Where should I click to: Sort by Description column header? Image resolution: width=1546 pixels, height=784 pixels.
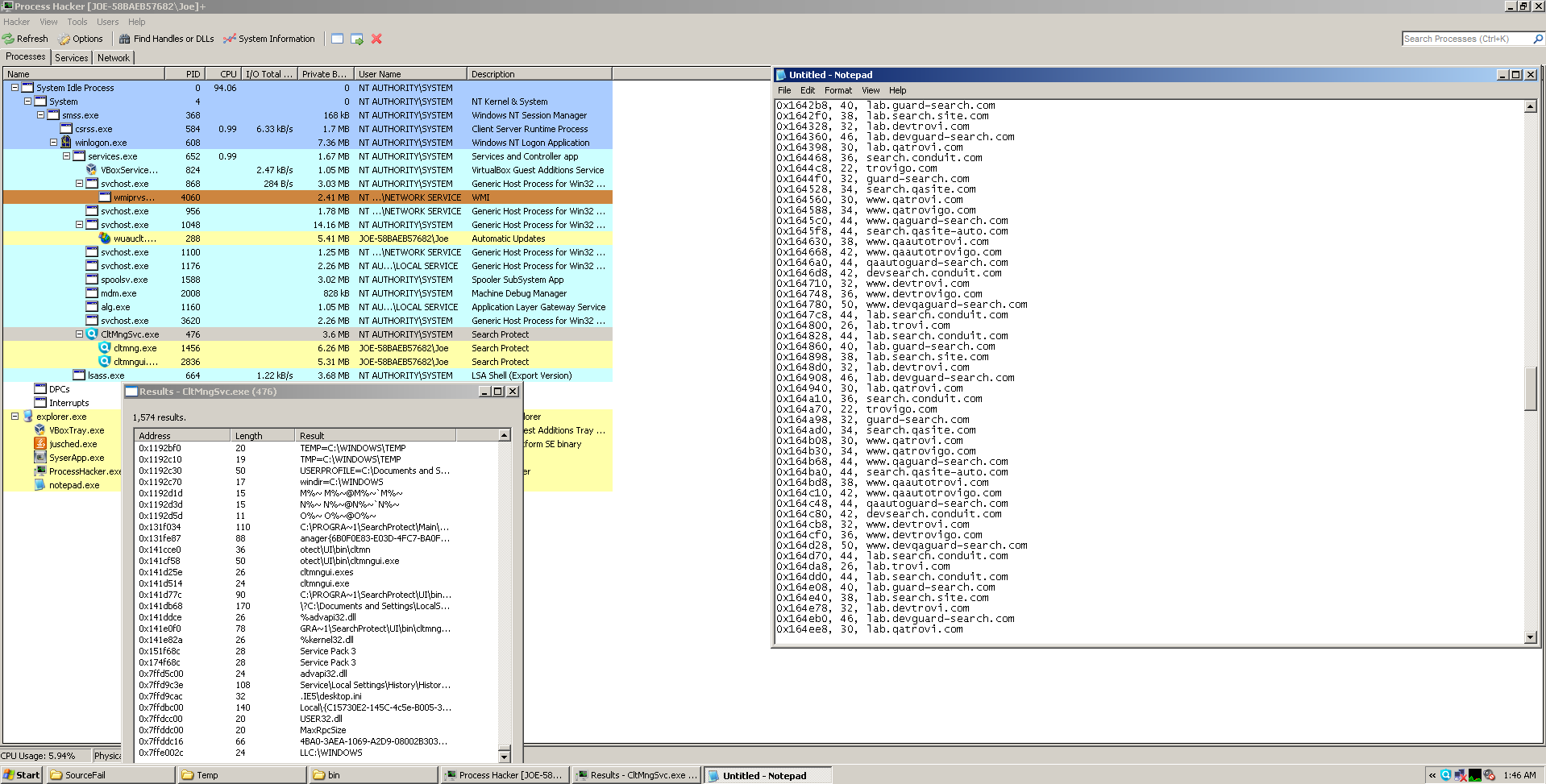coord(539,74)
